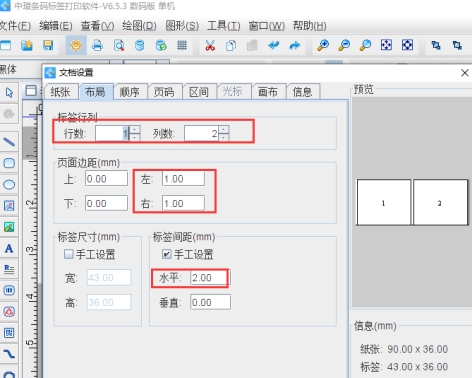Switch to the 纸张 tab

(60, 92)
